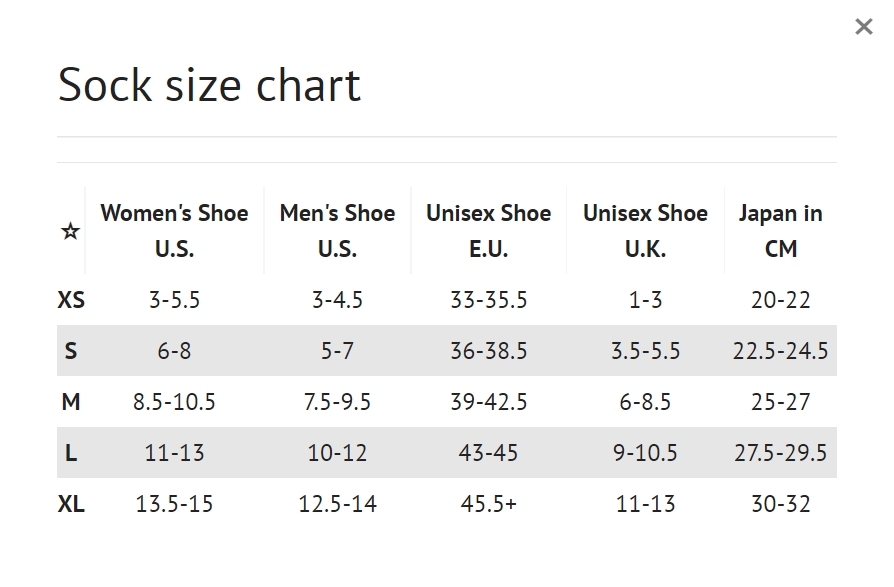The image size is (894, 587).
Task: Select the XL size row label
Action: coord(71,504)
